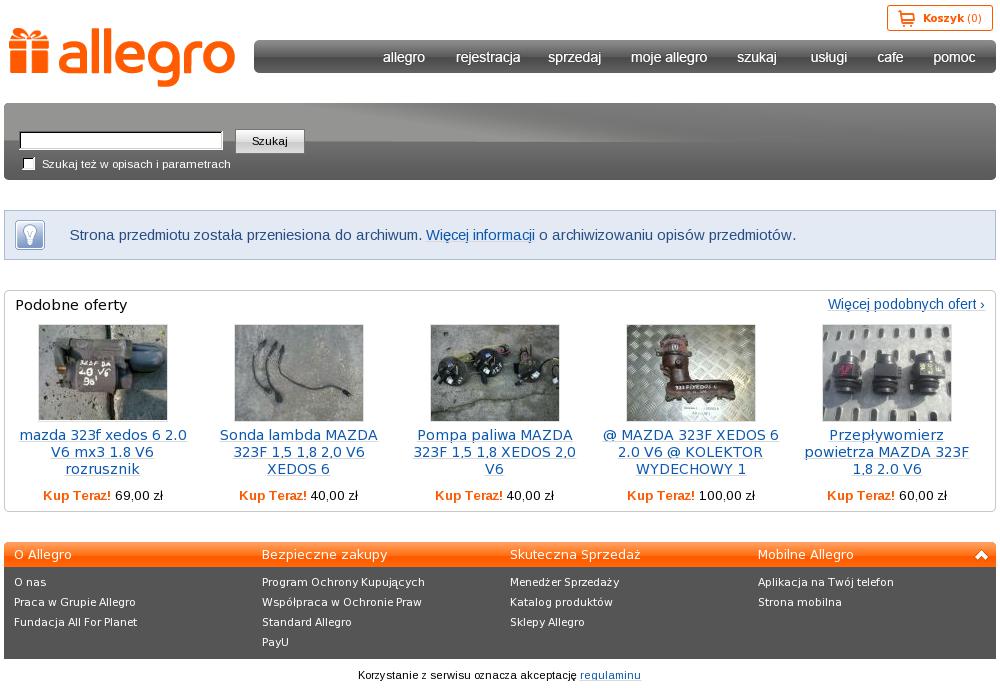Open Więcej podobnych ofert link
Viewport: 1000px width, 695px height.
[x=906, y=304]
